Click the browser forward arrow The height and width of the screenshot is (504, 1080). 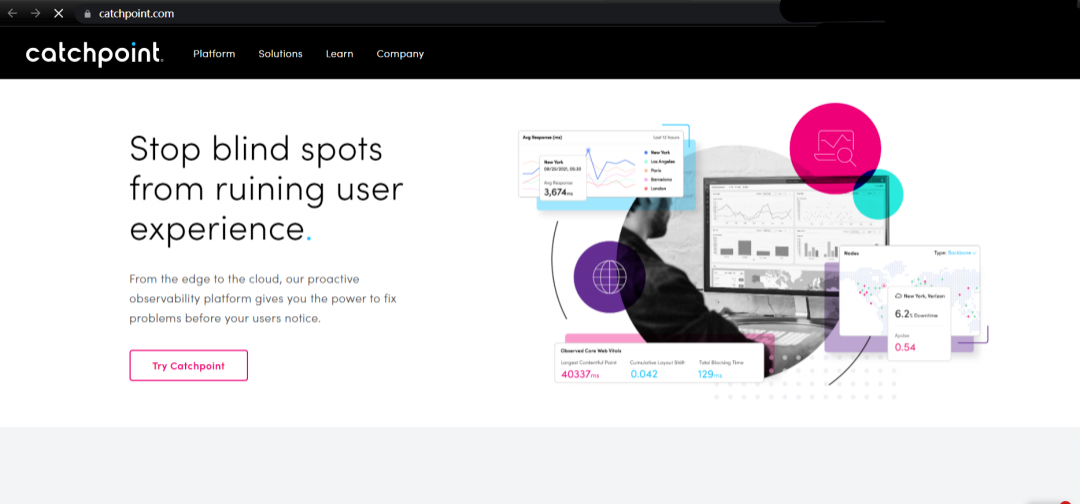click(35, 13)
